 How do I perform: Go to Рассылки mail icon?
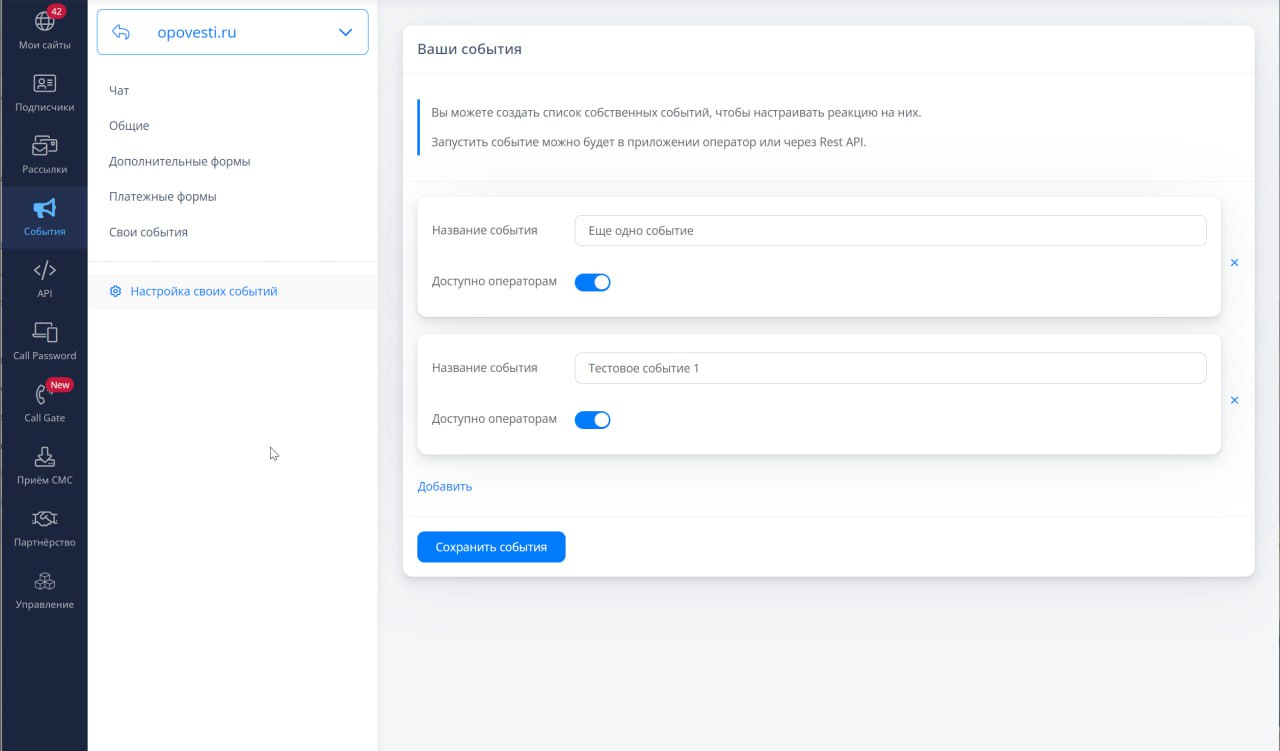tap(44, 146)
